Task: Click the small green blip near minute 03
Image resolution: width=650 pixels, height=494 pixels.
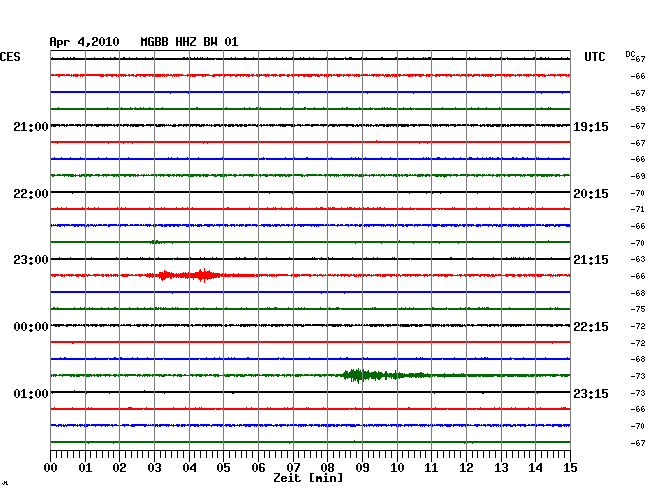Action: coord(156,242)
